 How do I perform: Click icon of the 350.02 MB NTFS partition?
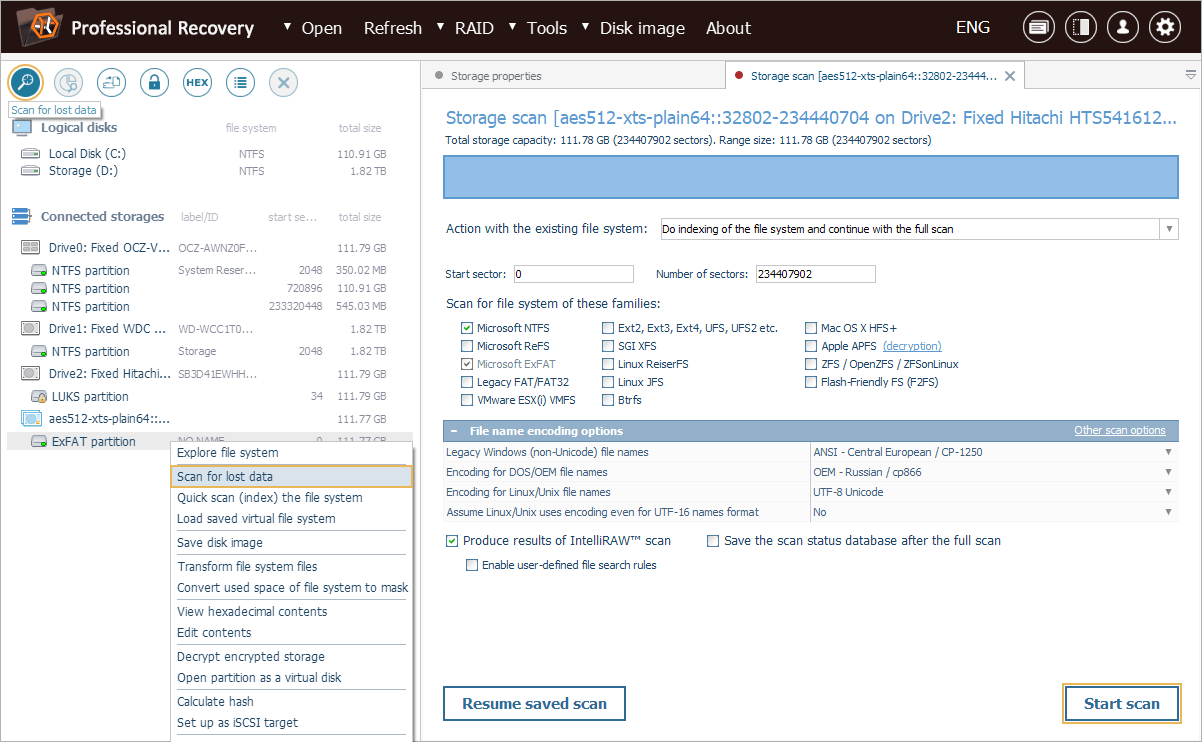tap(40, 271)
